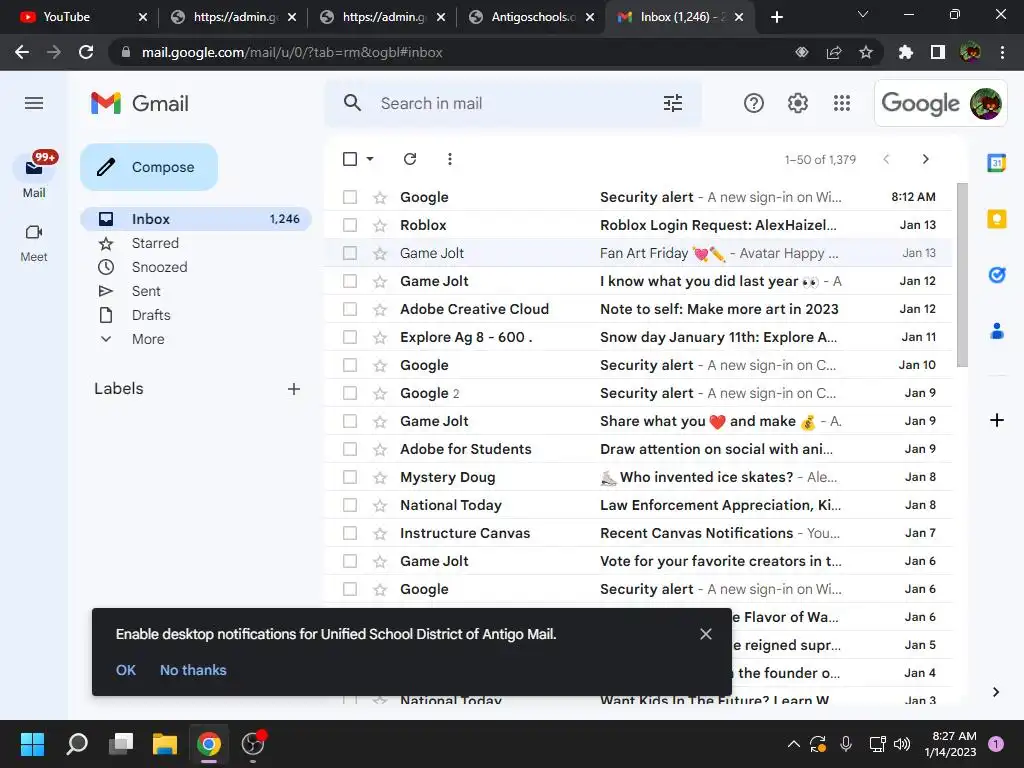Open the Meet section in side rail
The image size is (1024, 768).
34,242
